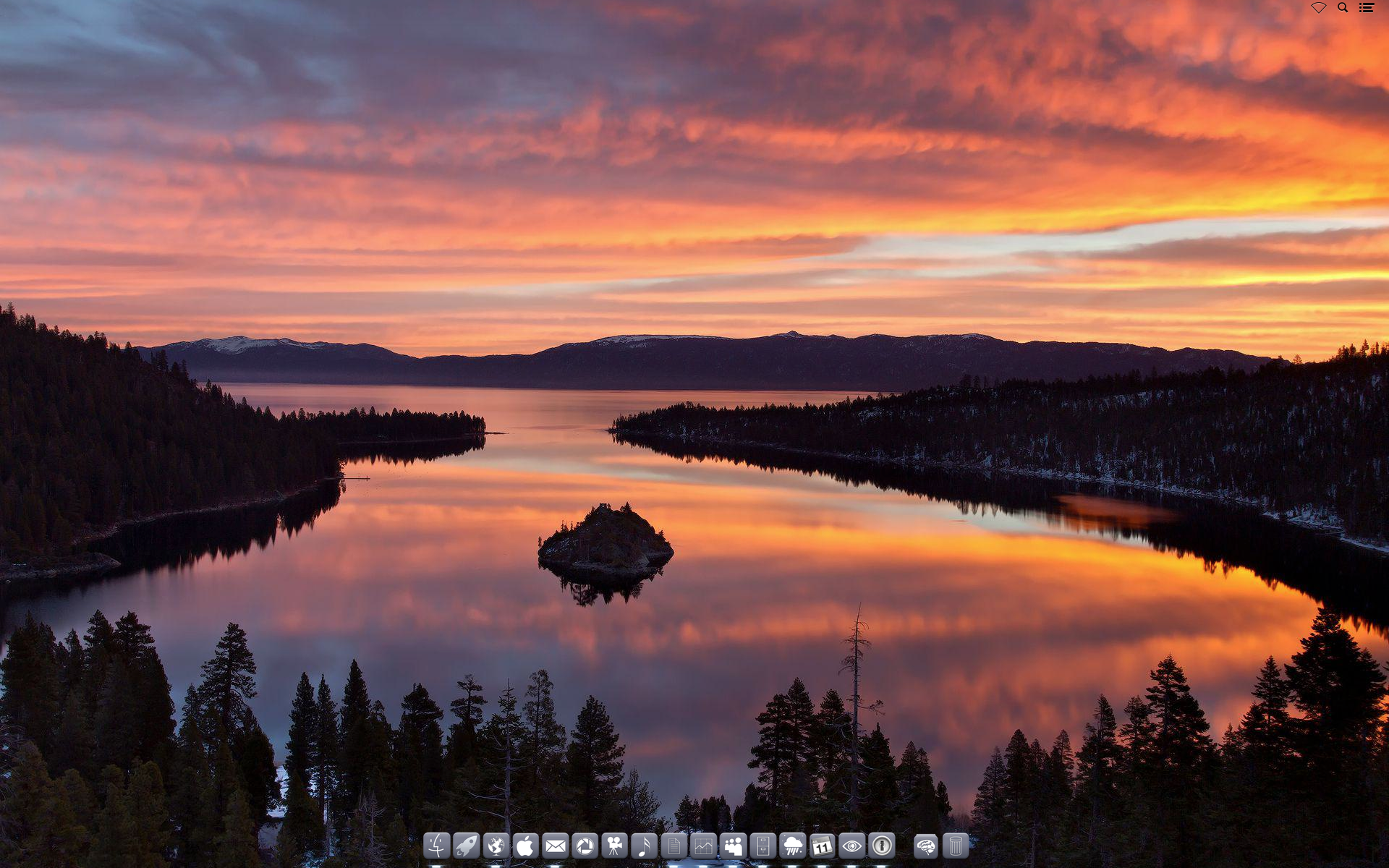
Task: Open Spotlight search magnifier in menu bar
Action: tap(1343, 8)
